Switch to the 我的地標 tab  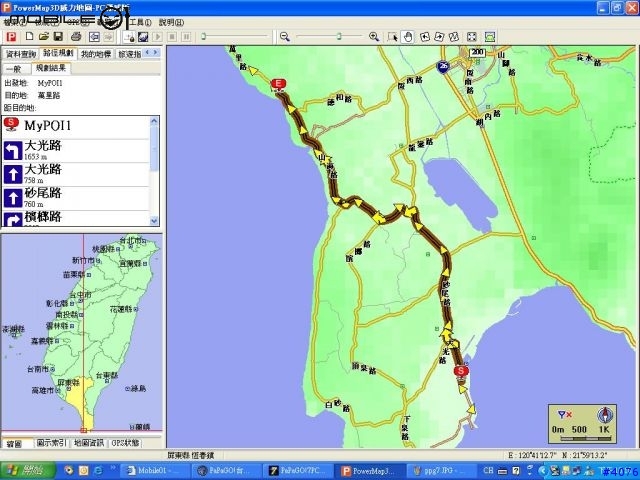click(x=96, y=54)
